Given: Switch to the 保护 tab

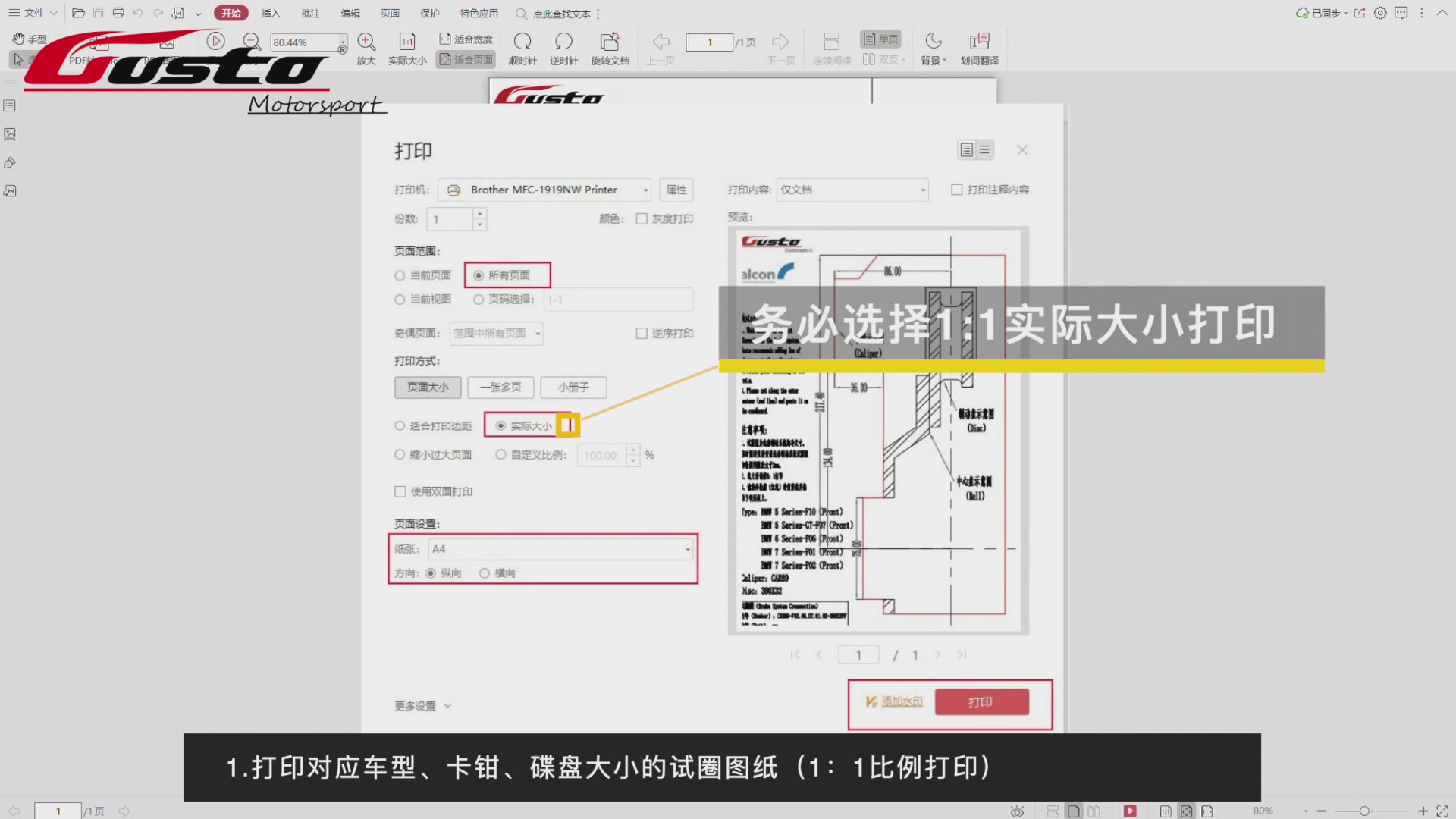Looking at the screenshot, I should pyautogui.click(x=430, y=14).
